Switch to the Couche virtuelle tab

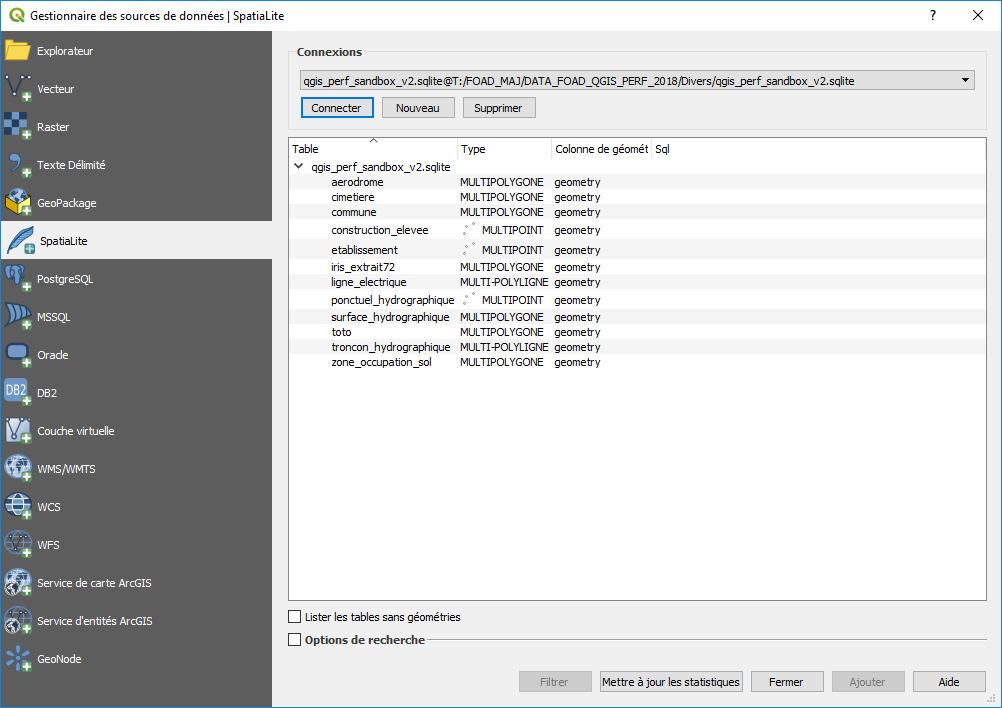(x=76, y=431)
